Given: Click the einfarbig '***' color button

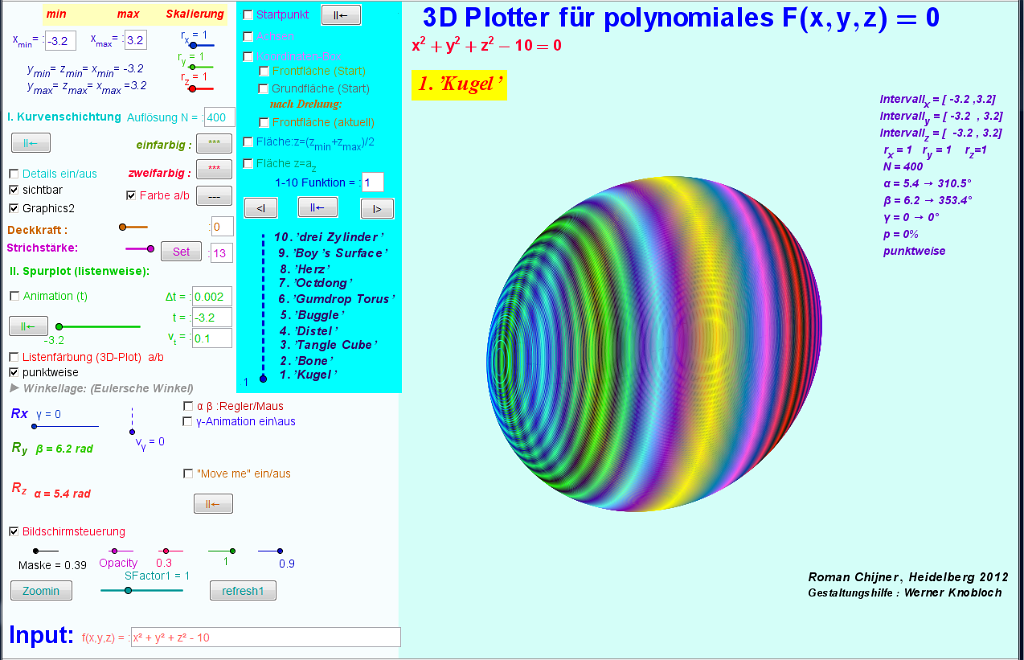Looking at the screenshot, I should click(213, 143).
